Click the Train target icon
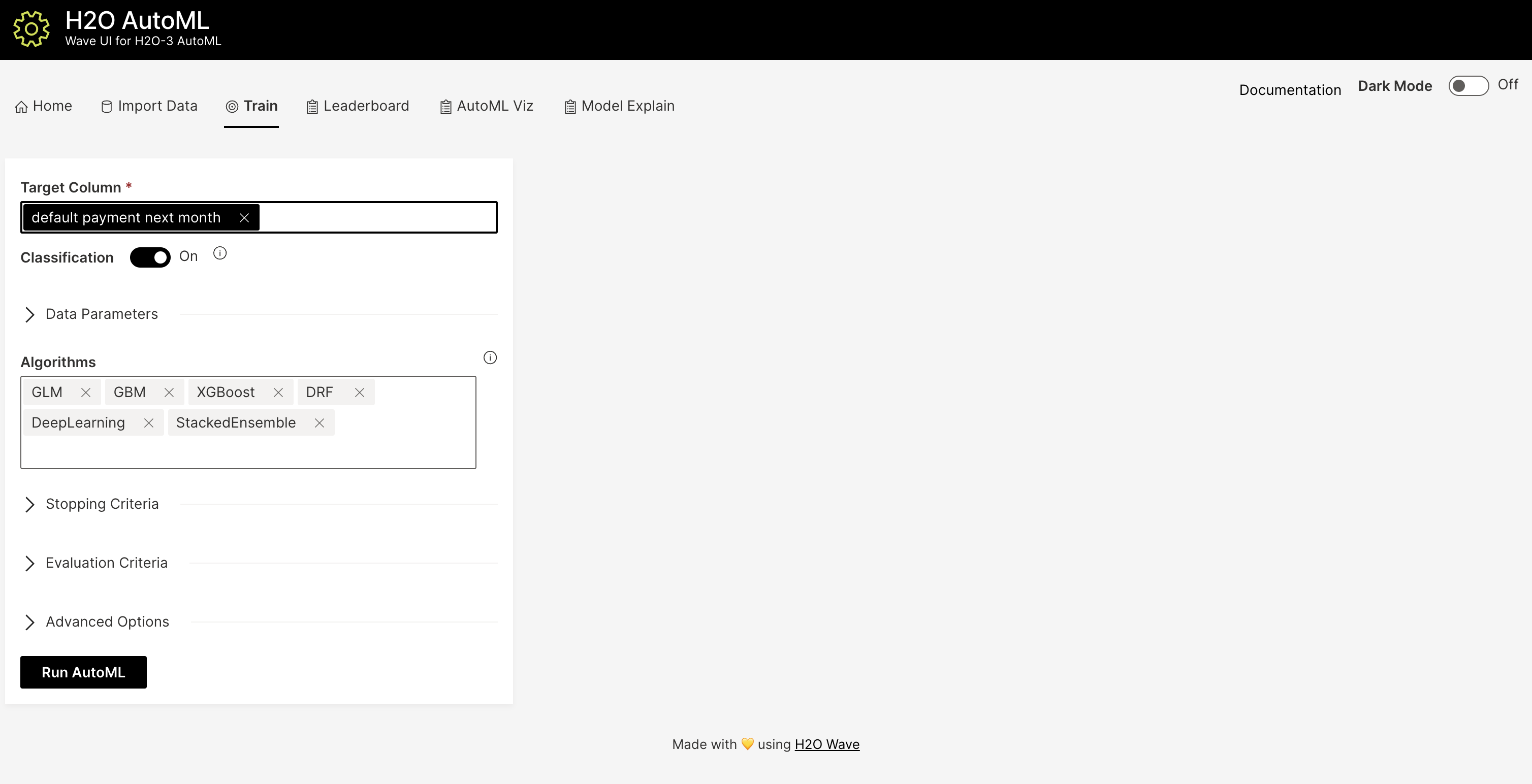The image size is (1532, 784). click(x=231, y=107)
